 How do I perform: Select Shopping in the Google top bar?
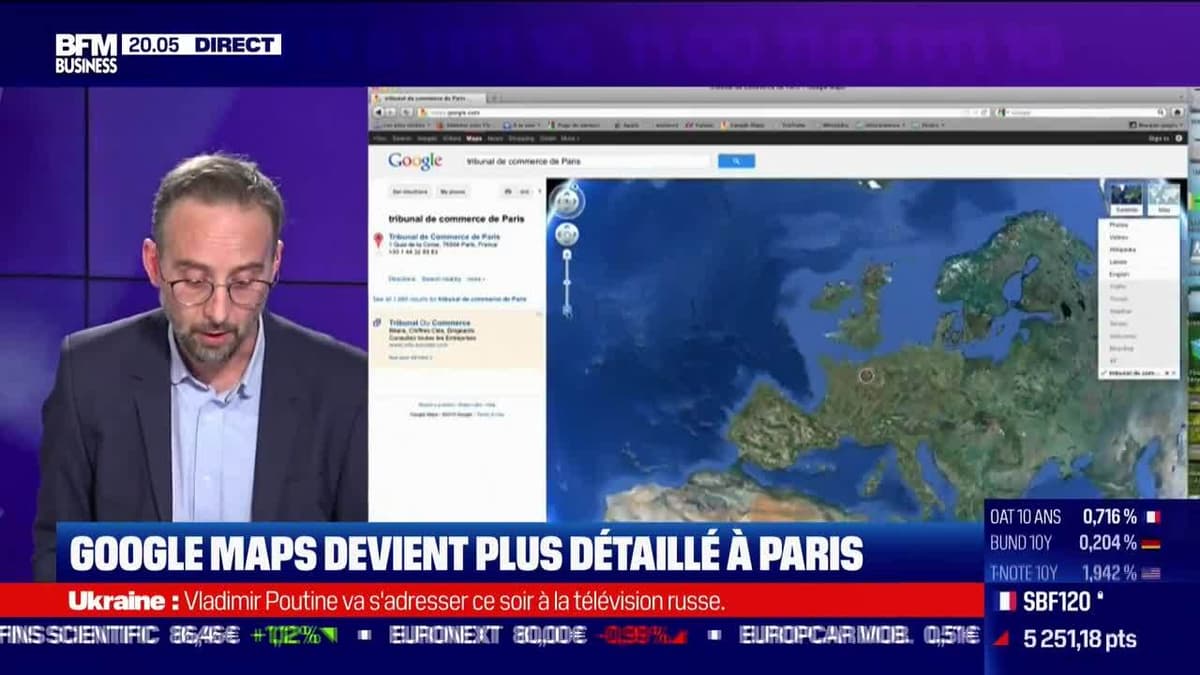[x=521, y=139]
